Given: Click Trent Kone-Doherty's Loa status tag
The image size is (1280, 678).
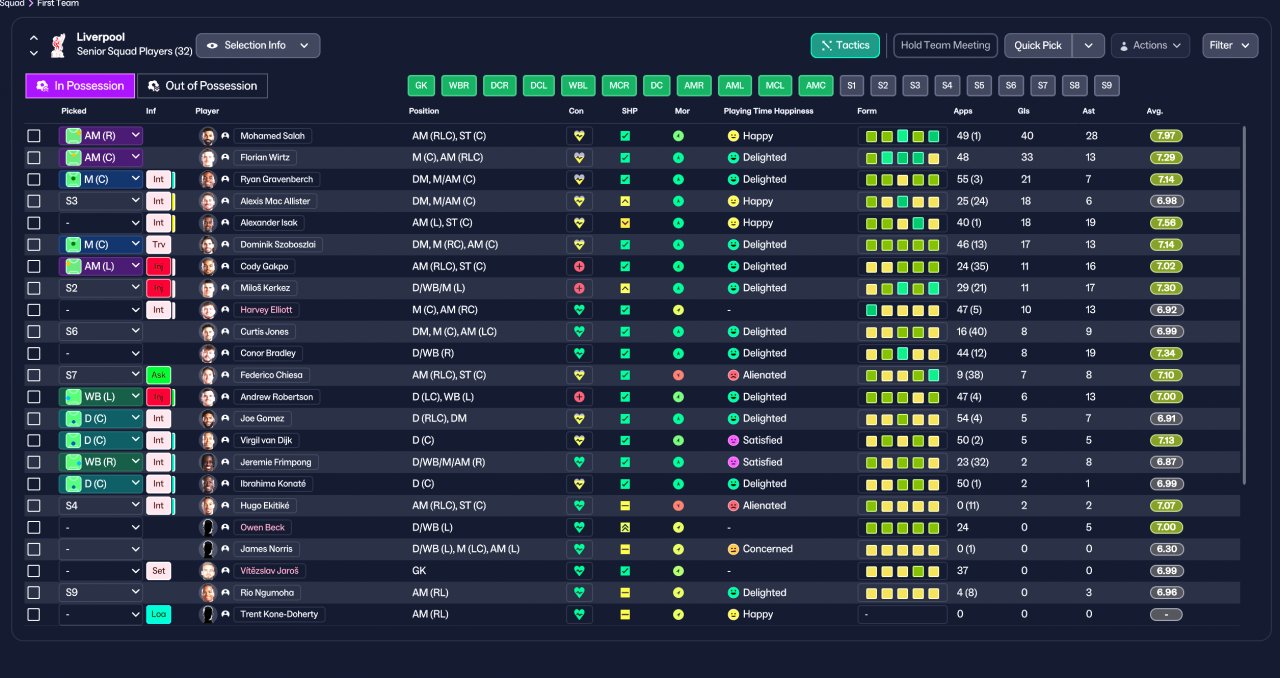Looking at the screenshot, I should pyautogui.click(x=158, y=615).
